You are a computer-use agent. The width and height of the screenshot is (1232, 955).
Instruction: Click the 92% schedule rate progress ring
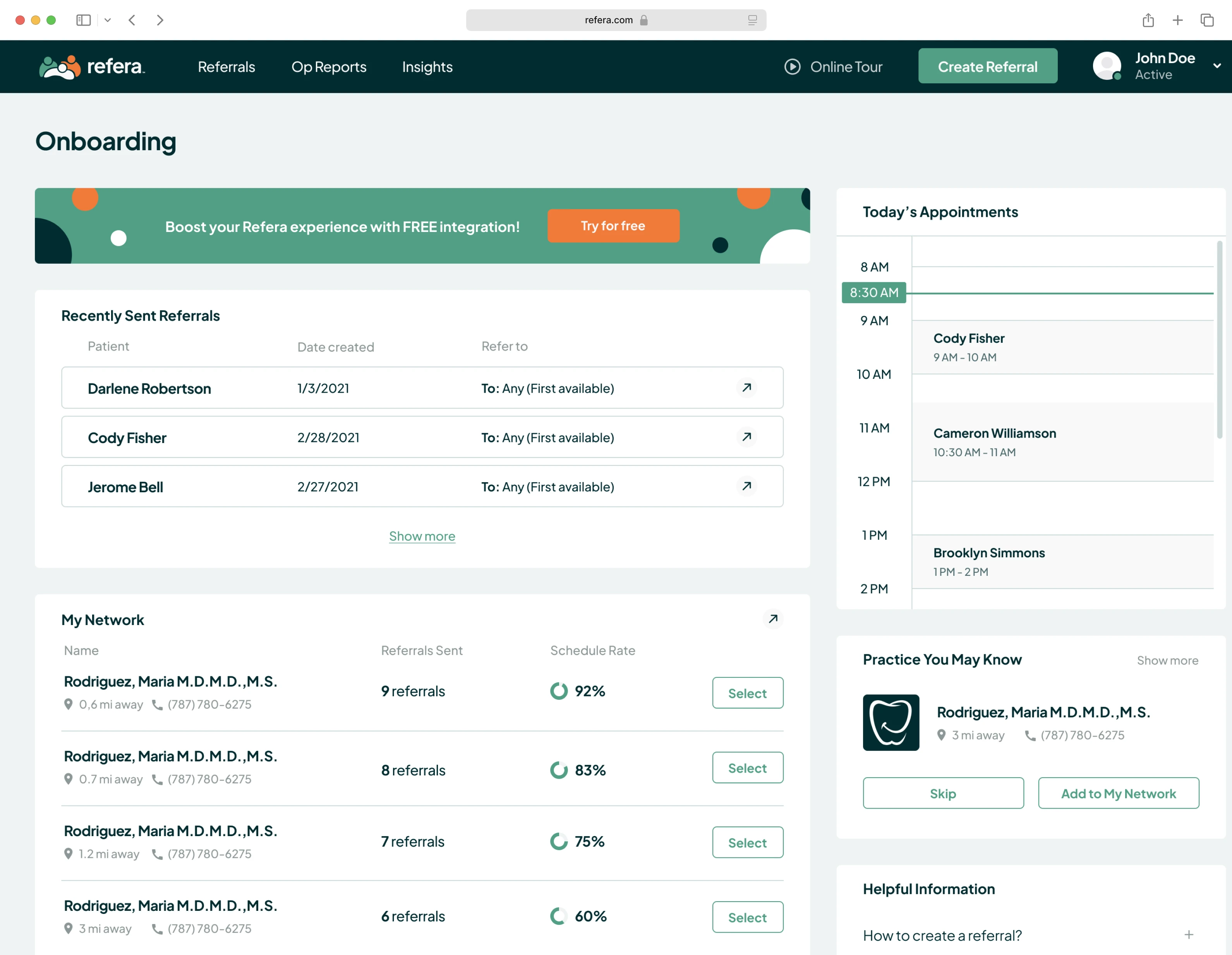point(558,691)
